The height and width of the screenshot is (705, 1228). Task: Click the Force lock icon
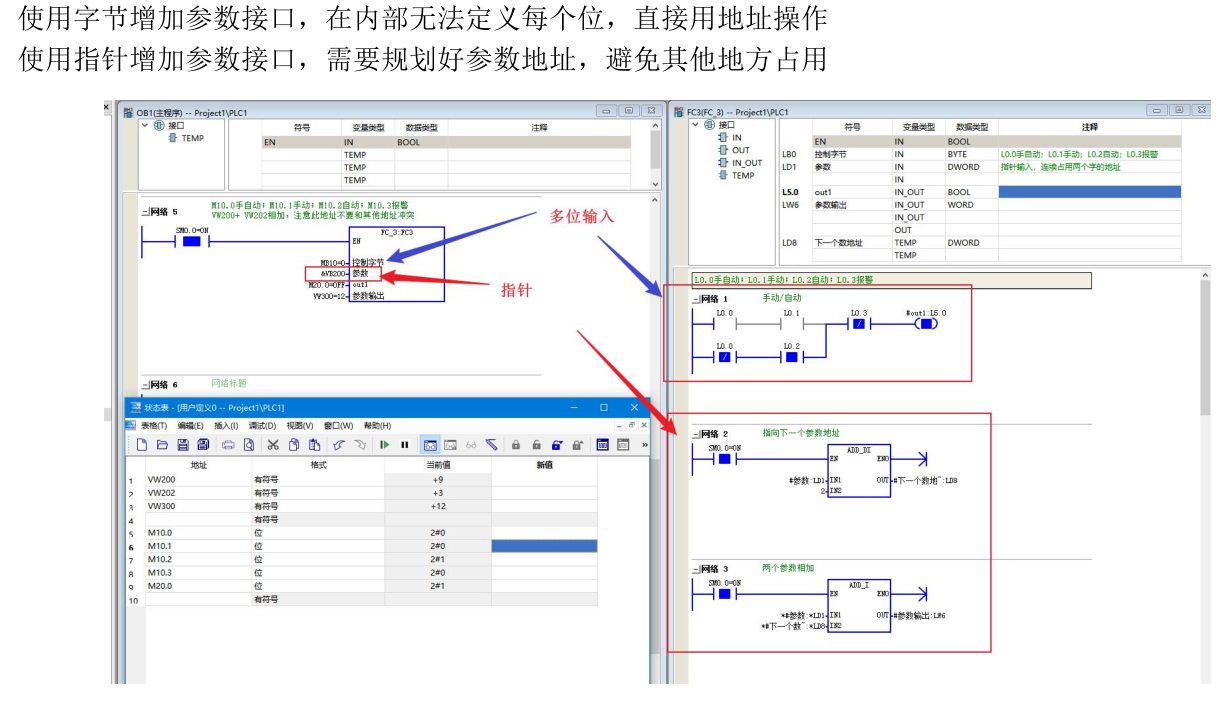[x=515, y=445]
